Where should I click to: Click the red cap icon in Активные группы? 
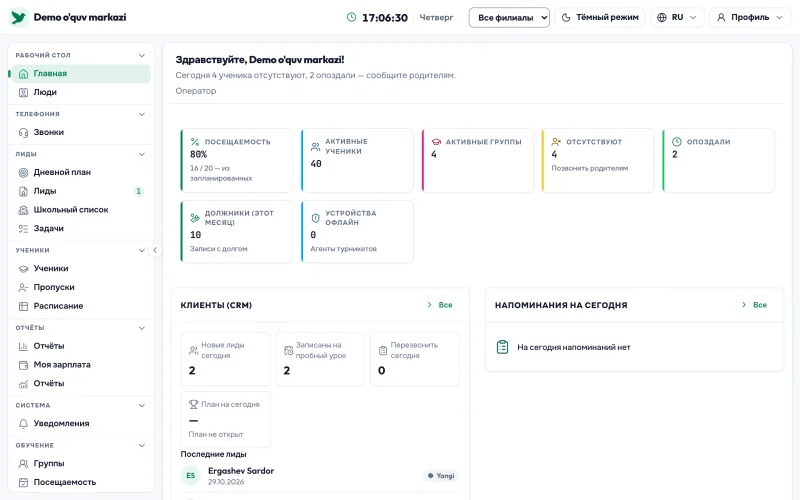click(436, 142)
